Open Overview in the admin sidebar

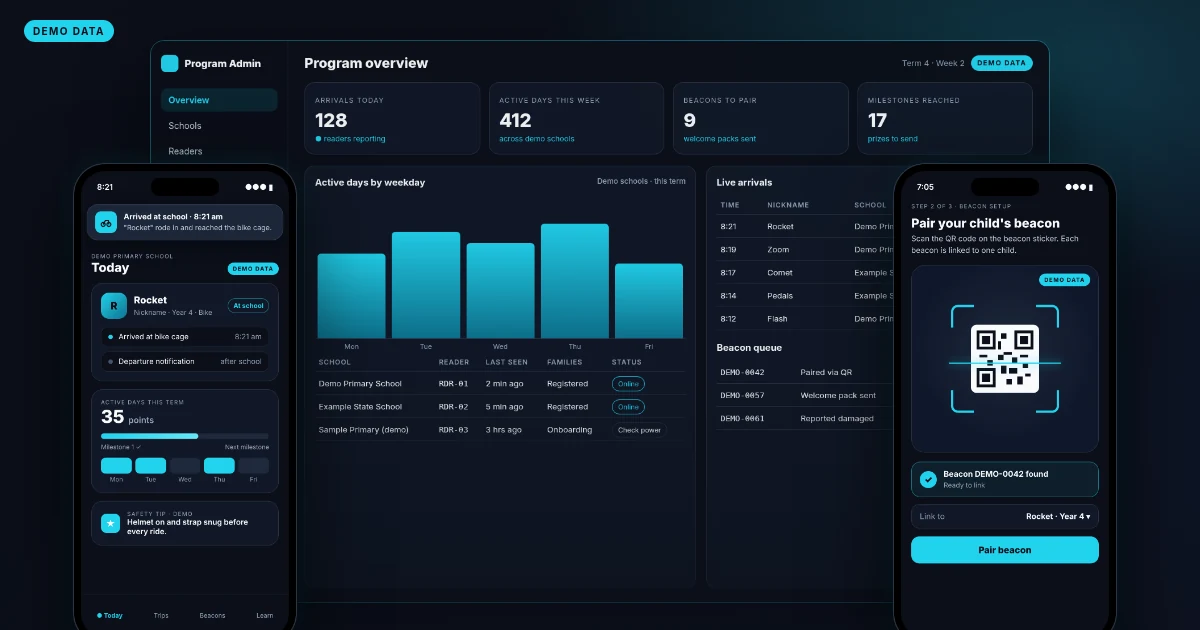pos(219,100)
